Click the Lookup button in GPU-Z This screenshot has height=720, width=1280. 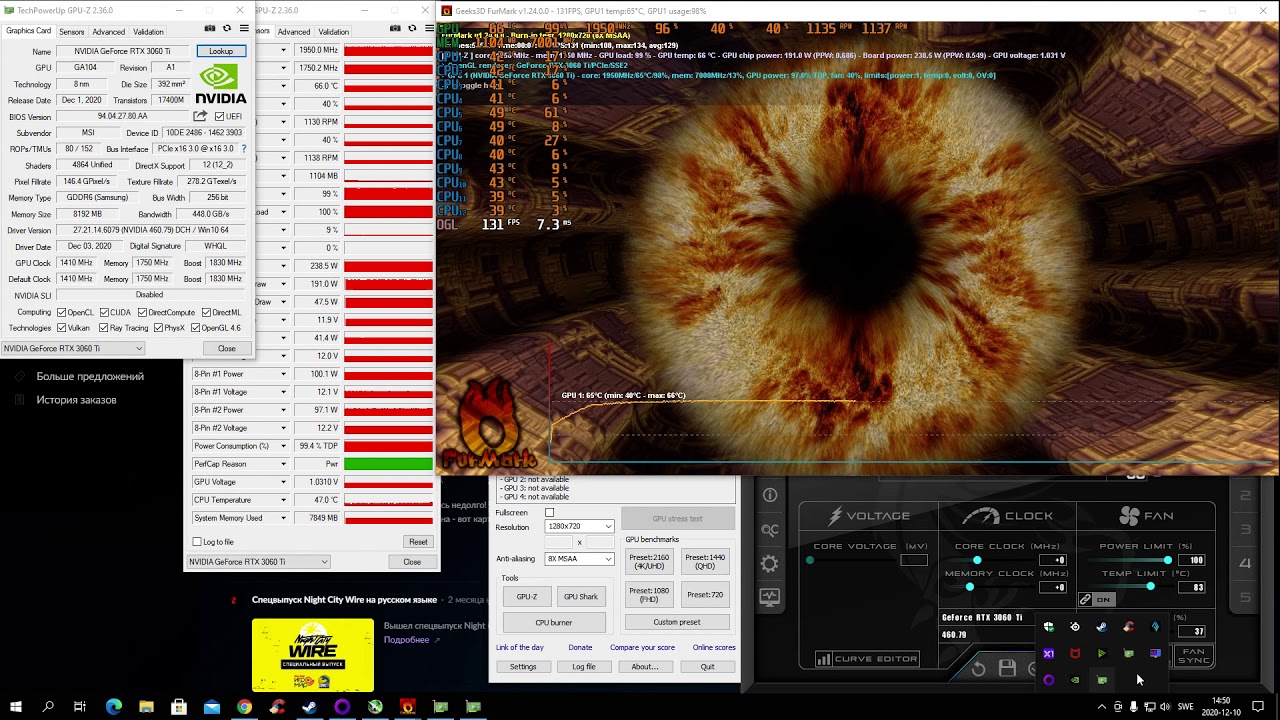point(221,51)
